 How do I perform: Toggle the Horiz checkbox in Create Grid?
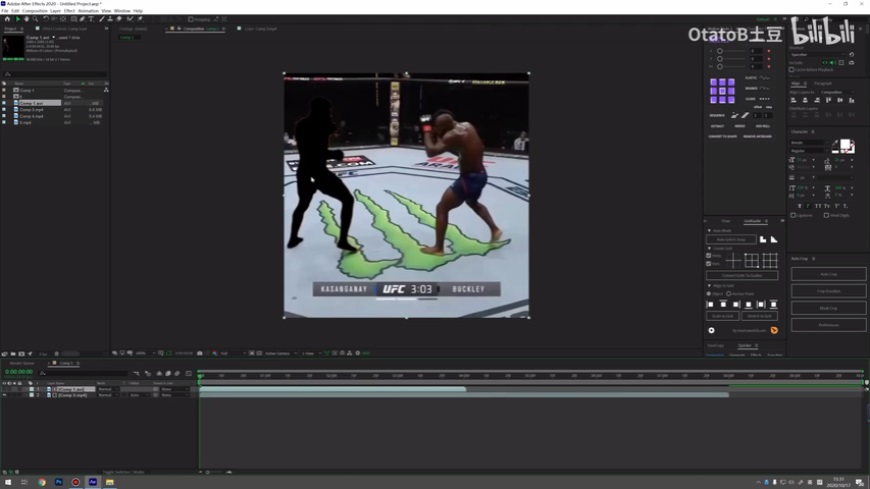709,255
